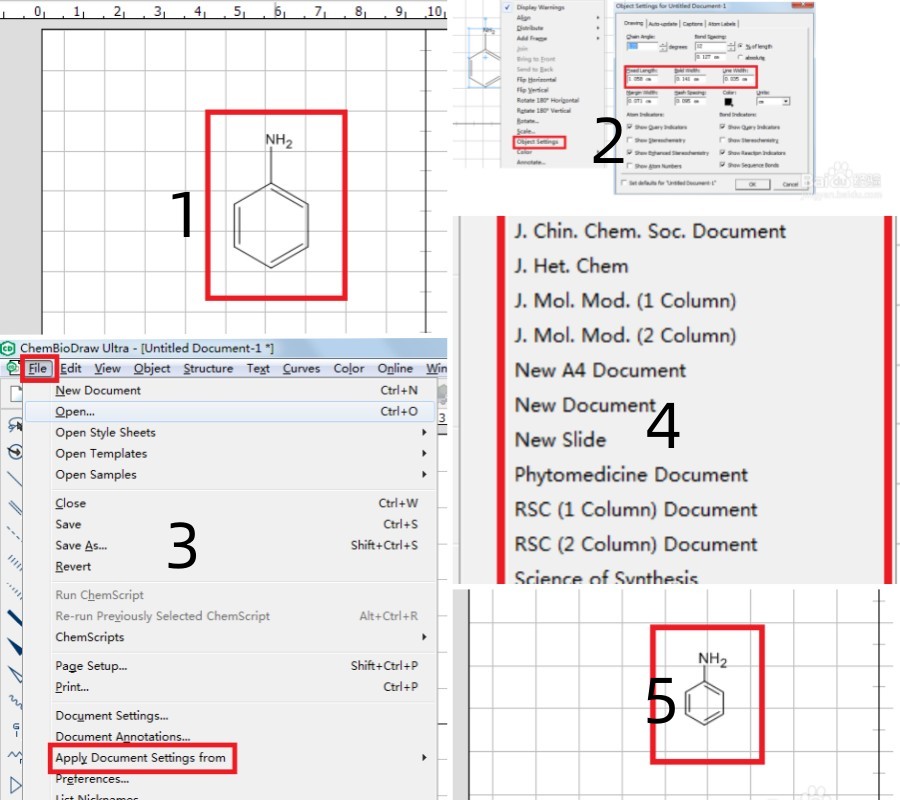
Task: Select the Hollow Wedge Bond tool
Action: pyautogui.click(x=14, y=674)
